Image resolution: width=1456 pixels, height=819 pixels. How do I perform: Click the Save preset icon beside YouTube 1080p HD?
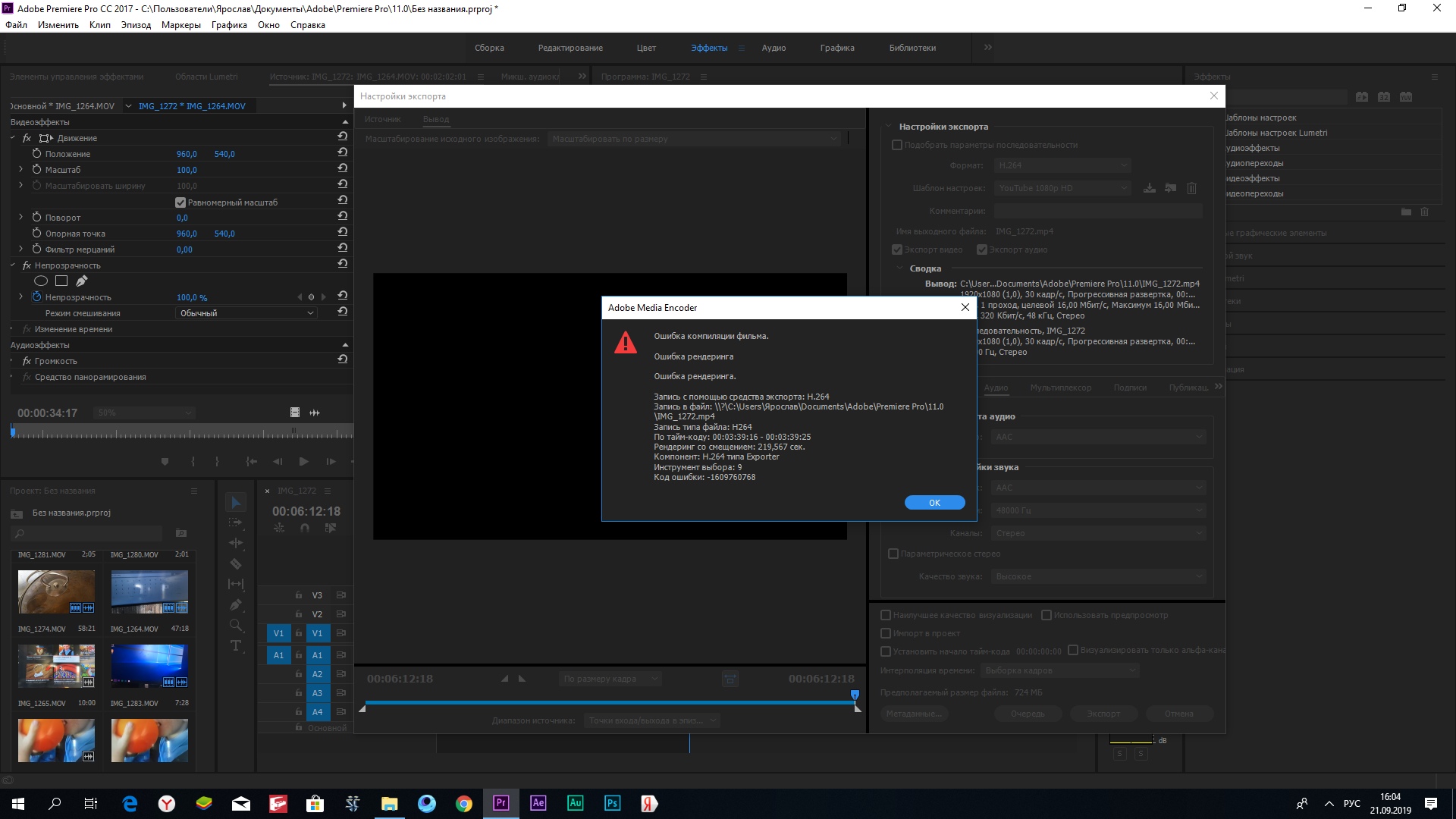tap(1150, 188)
